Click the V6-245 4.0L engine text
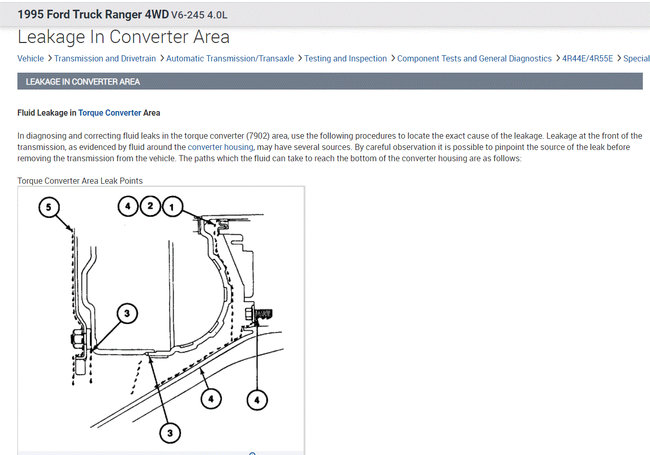The image size is (650, 455). (199, 15)
